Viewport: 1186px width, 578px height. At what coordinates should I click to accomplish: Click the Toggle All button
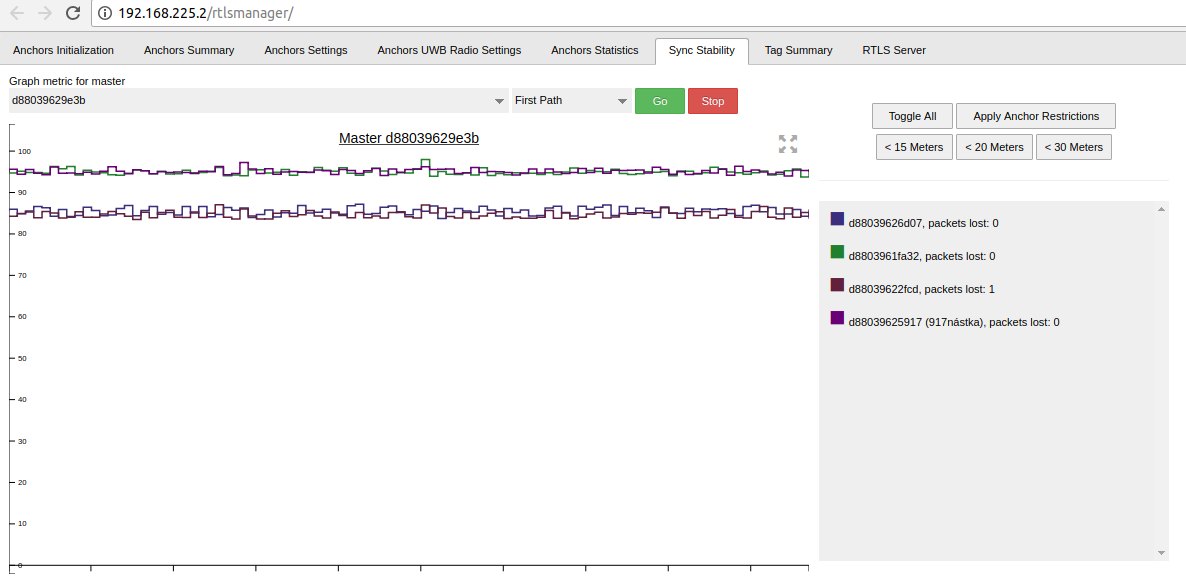click(912, 116)
